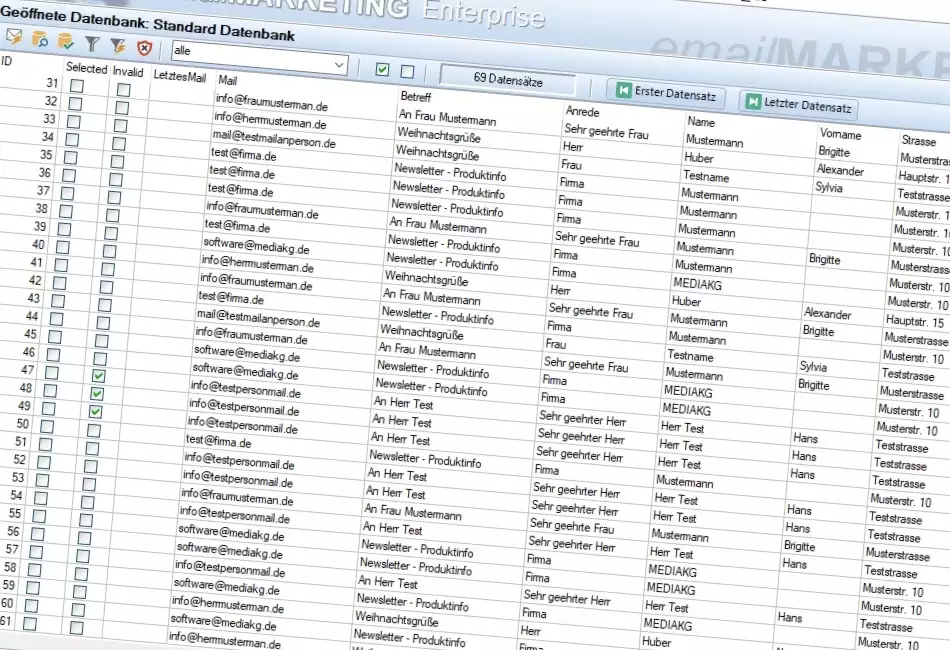Screen dimensions: 950x650
Task: Select Strasse 'Hauptstr. 15' in row 40
Action: (x=914, y=320)
